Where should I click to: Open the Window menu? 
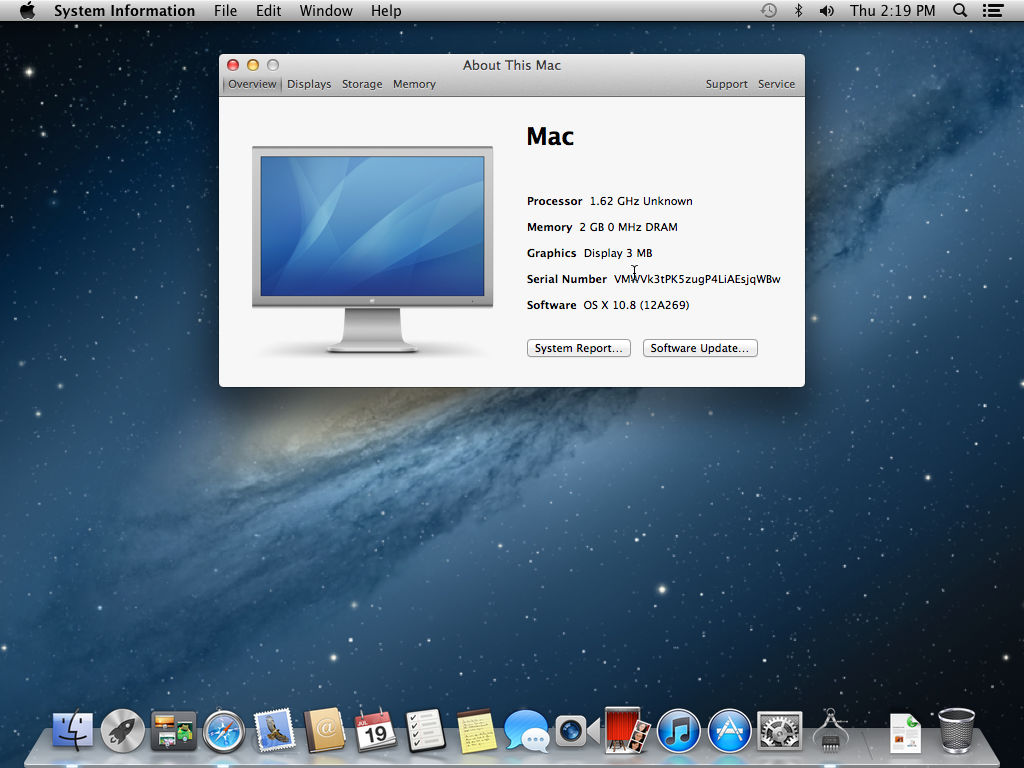coord(326,10)
